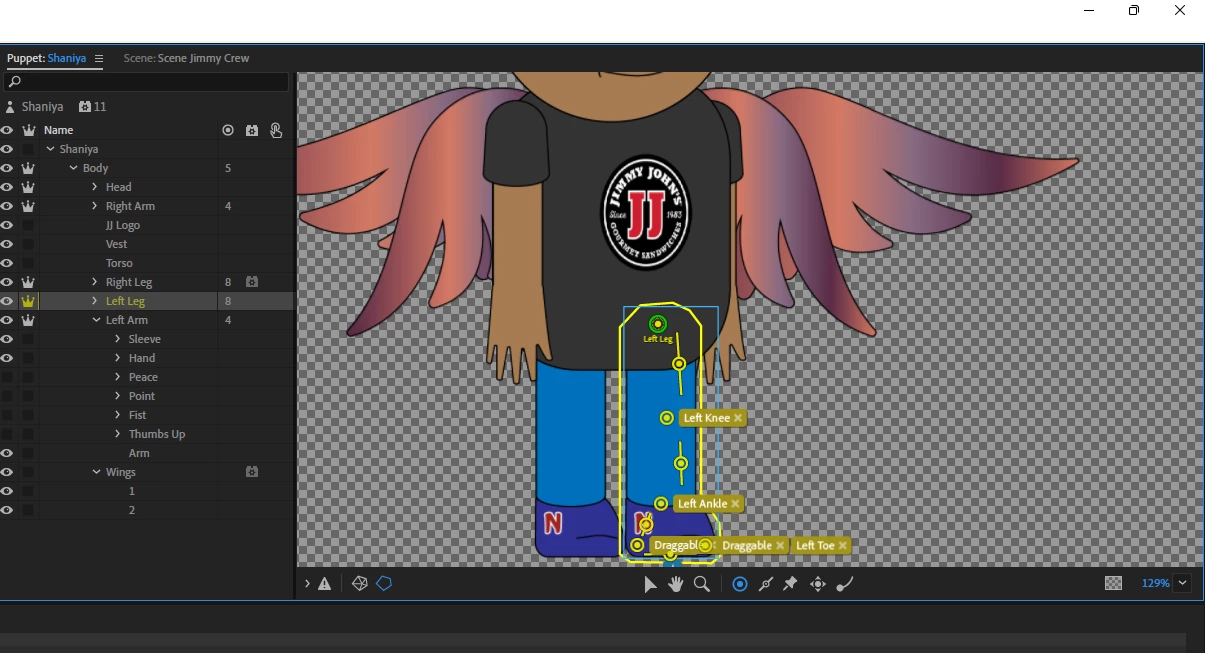1205x653 pixels.
Task: Expand the Right Arm group
Action: pyautogui.click(x=95, y=206)
